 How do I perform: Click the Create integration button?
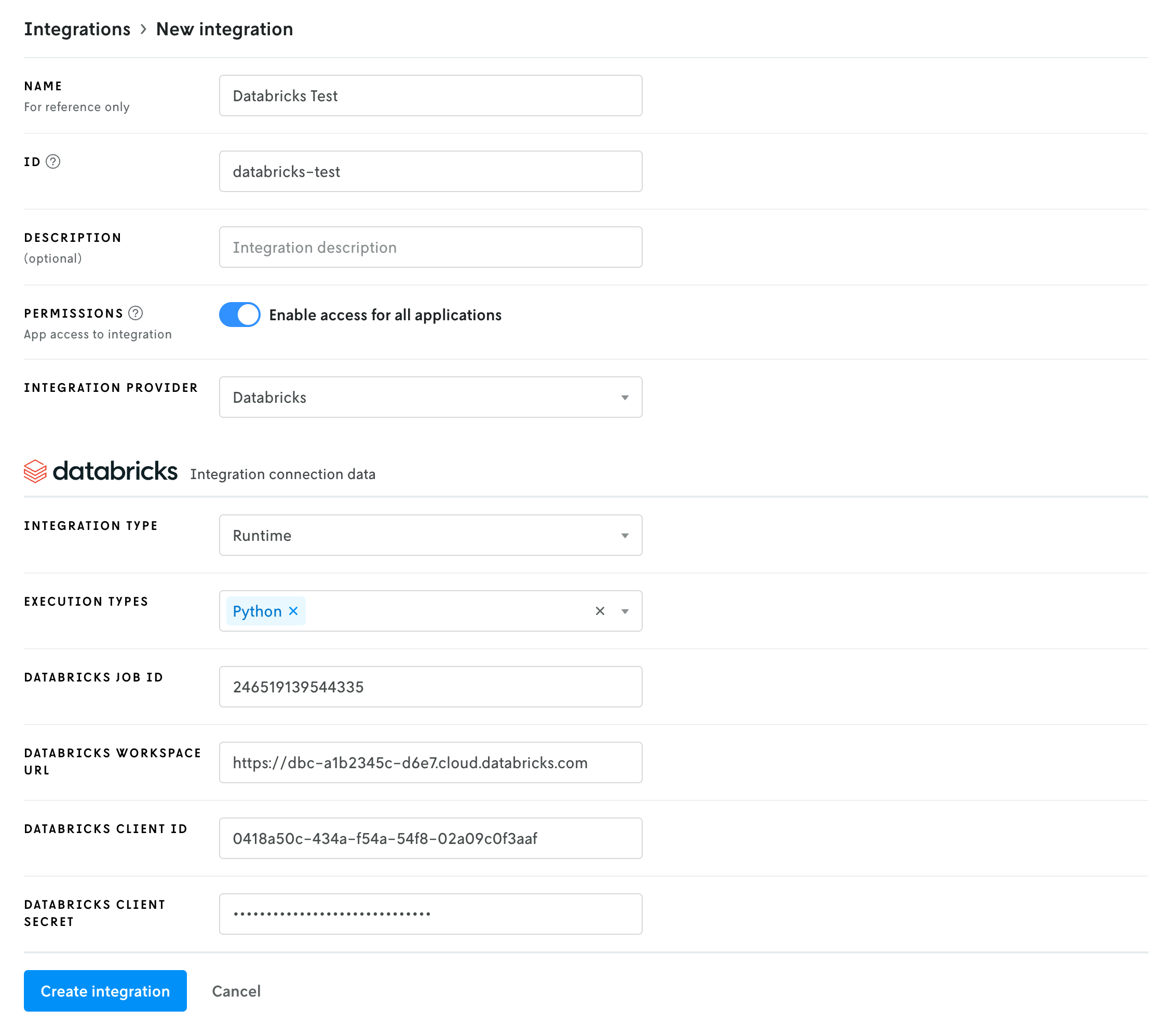105,991
